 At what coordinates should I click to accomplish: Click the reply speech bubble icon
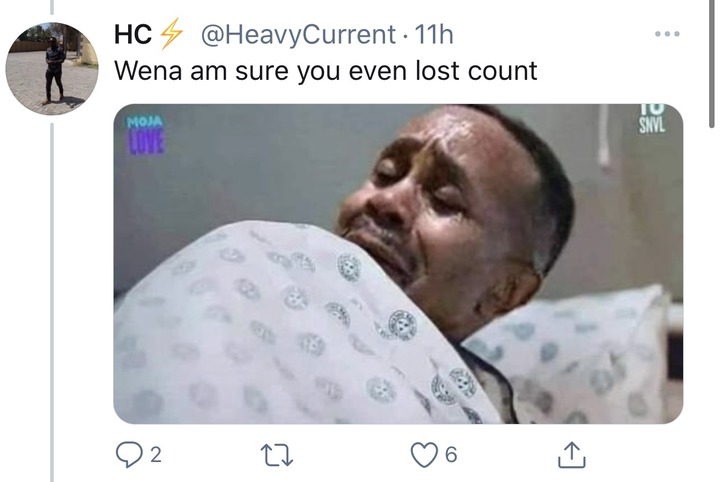click(128, 454)
